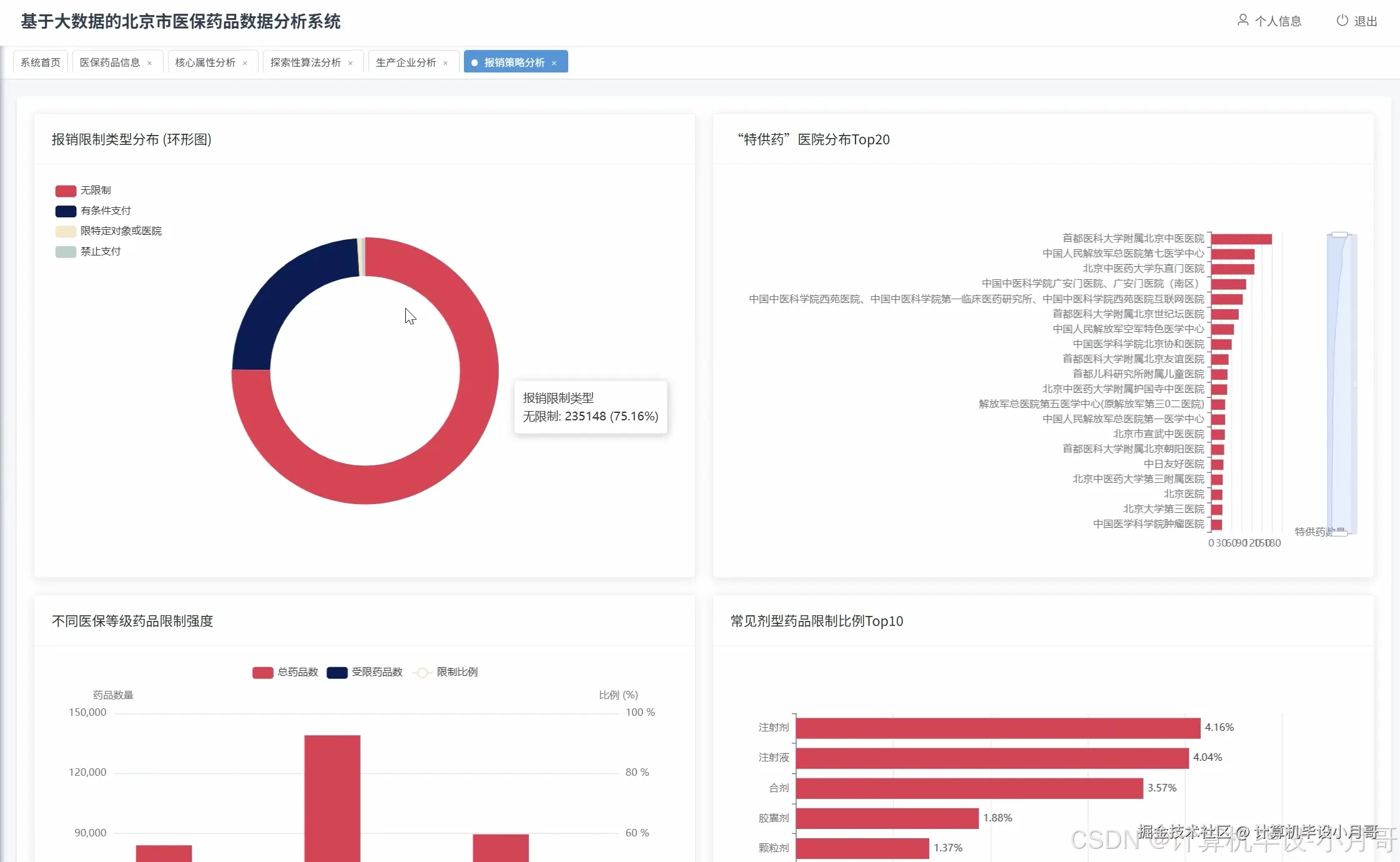
Task: Click the 注射剂 bar in Top10 chart
Action: point(997,728)
